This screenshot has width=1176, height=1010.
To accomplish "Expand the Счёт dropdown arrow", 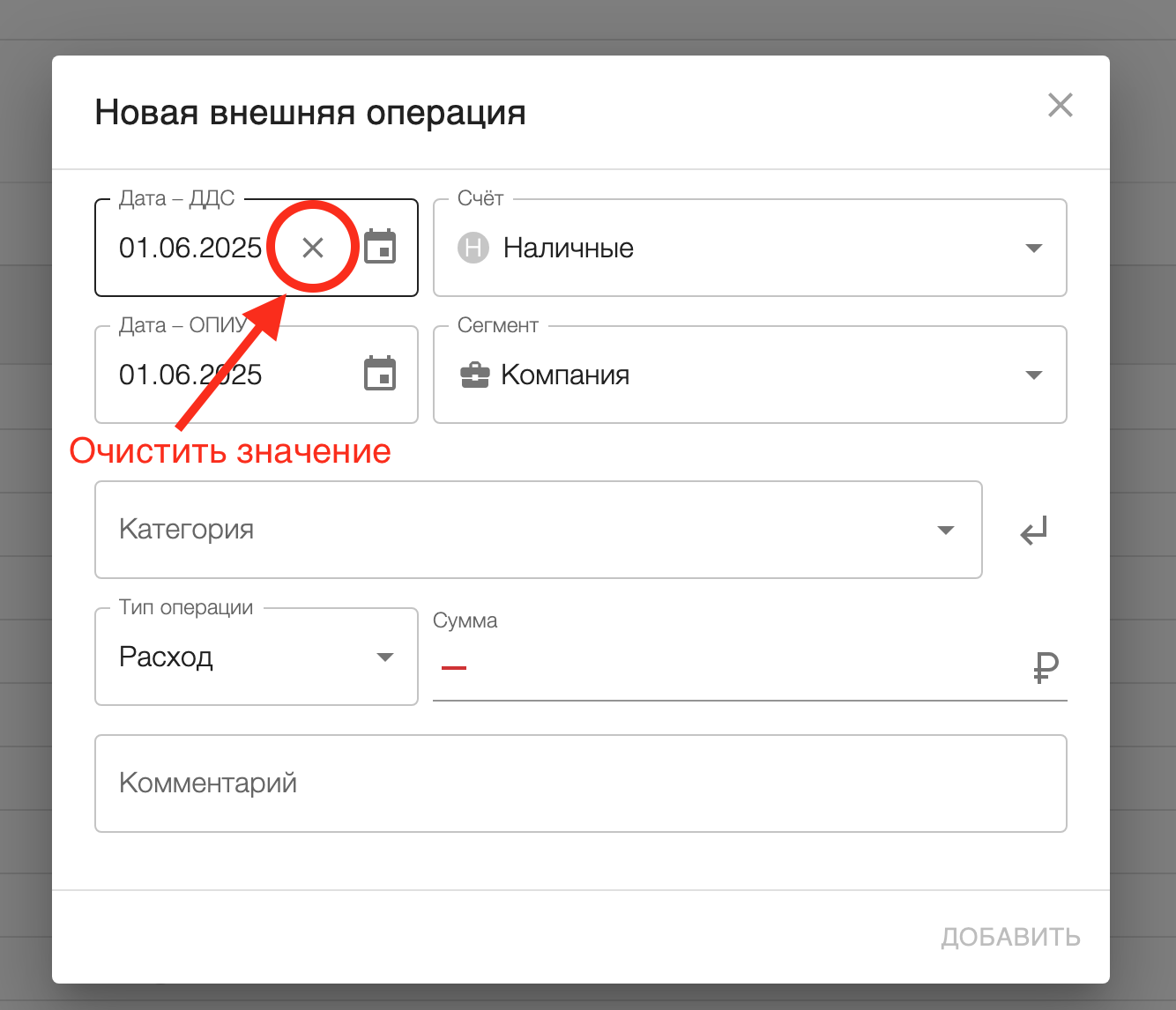I will [x=1034, y=249].
